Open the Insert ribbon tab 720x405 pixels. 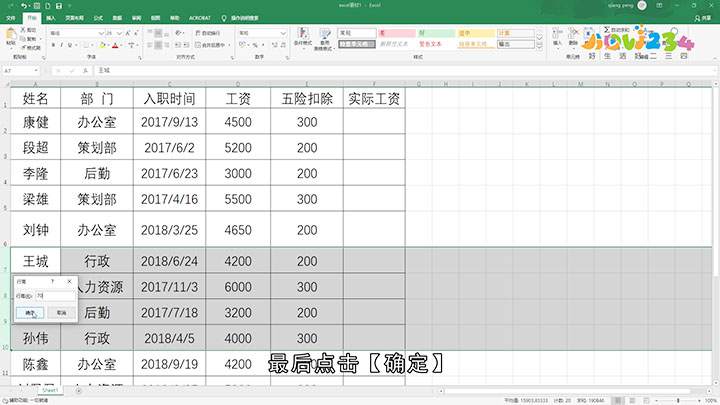click(51, 18)
